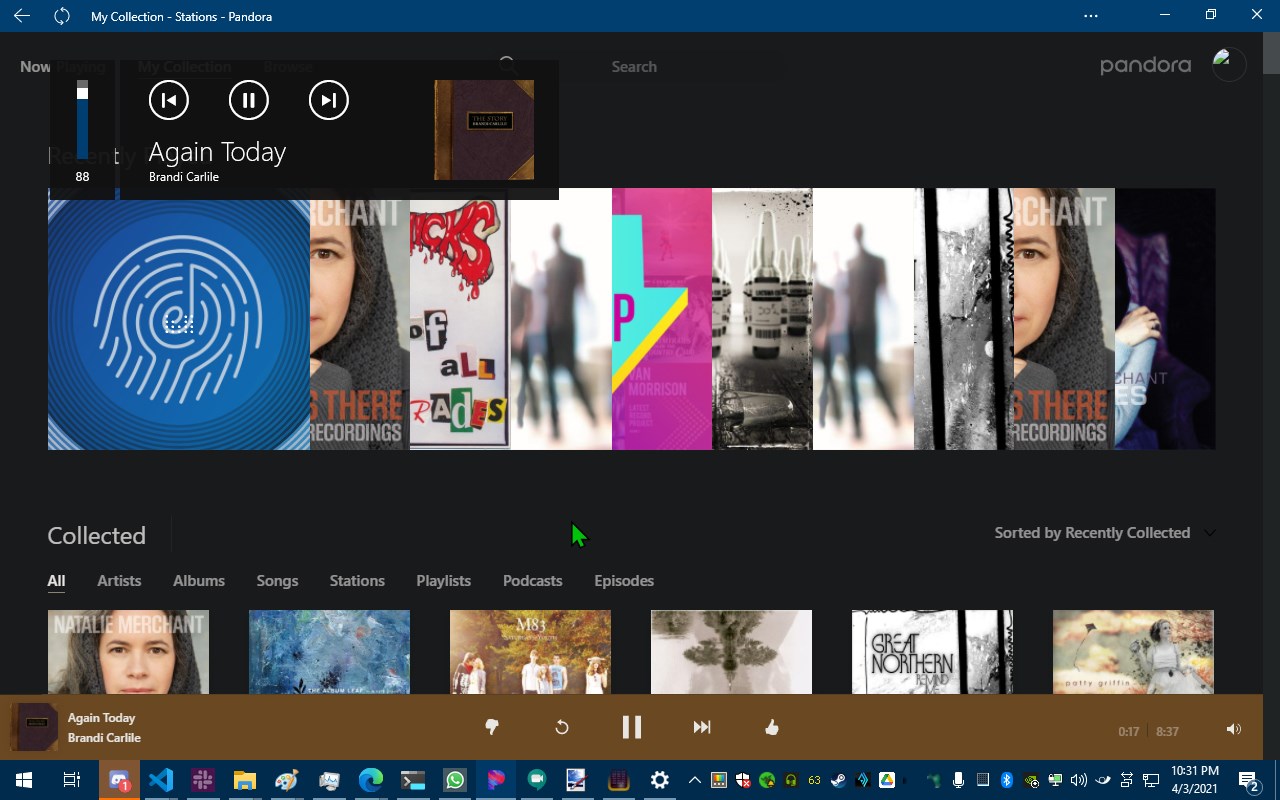Skip song in bottom player bar
1280x800 pixels.
[x=702, y=728]
